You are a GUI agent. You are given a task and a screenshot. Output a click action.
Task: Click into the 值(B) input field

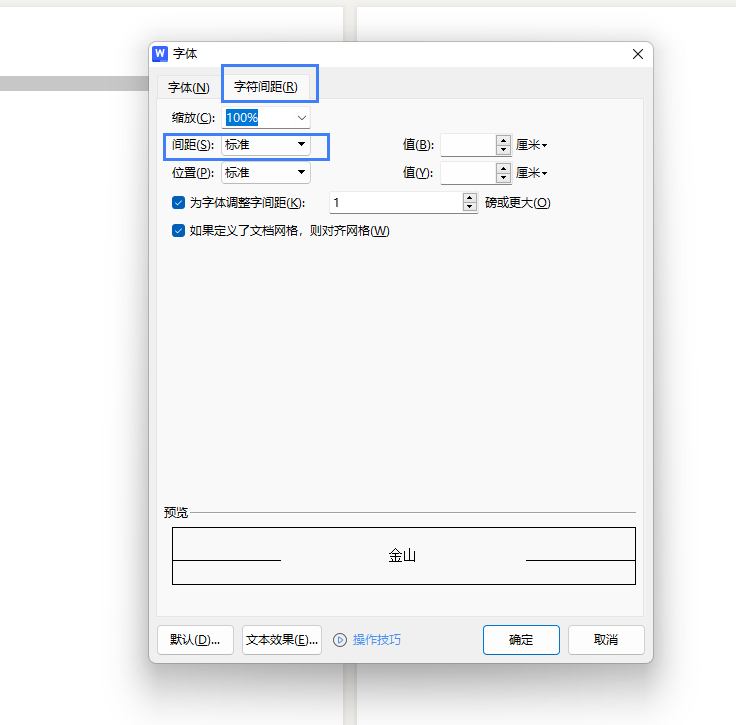pyautogui.click(x=468, y=145)
